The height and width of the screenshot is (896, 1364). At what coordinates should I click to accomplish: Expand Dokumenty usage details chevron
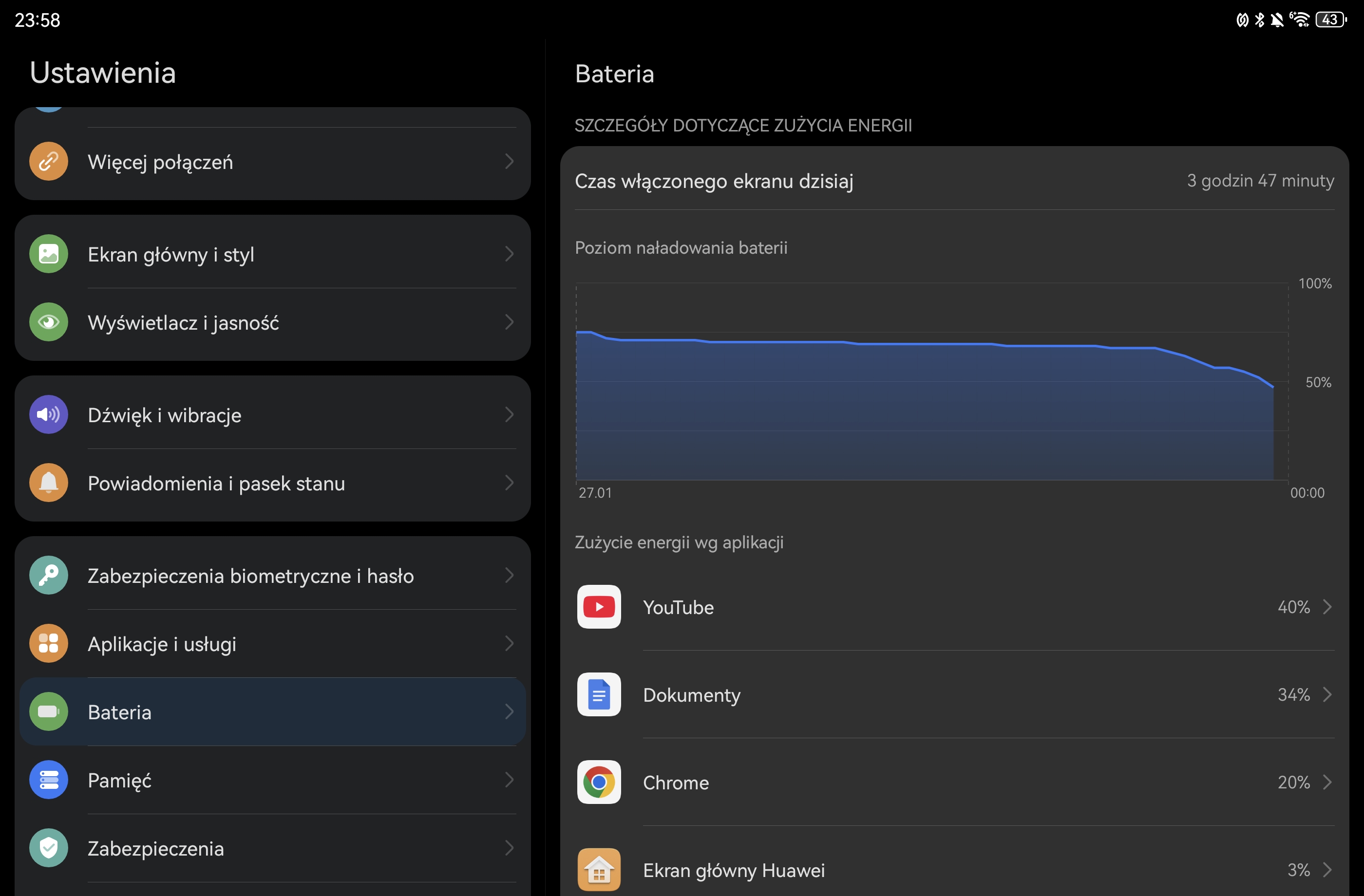point(1327,694)
